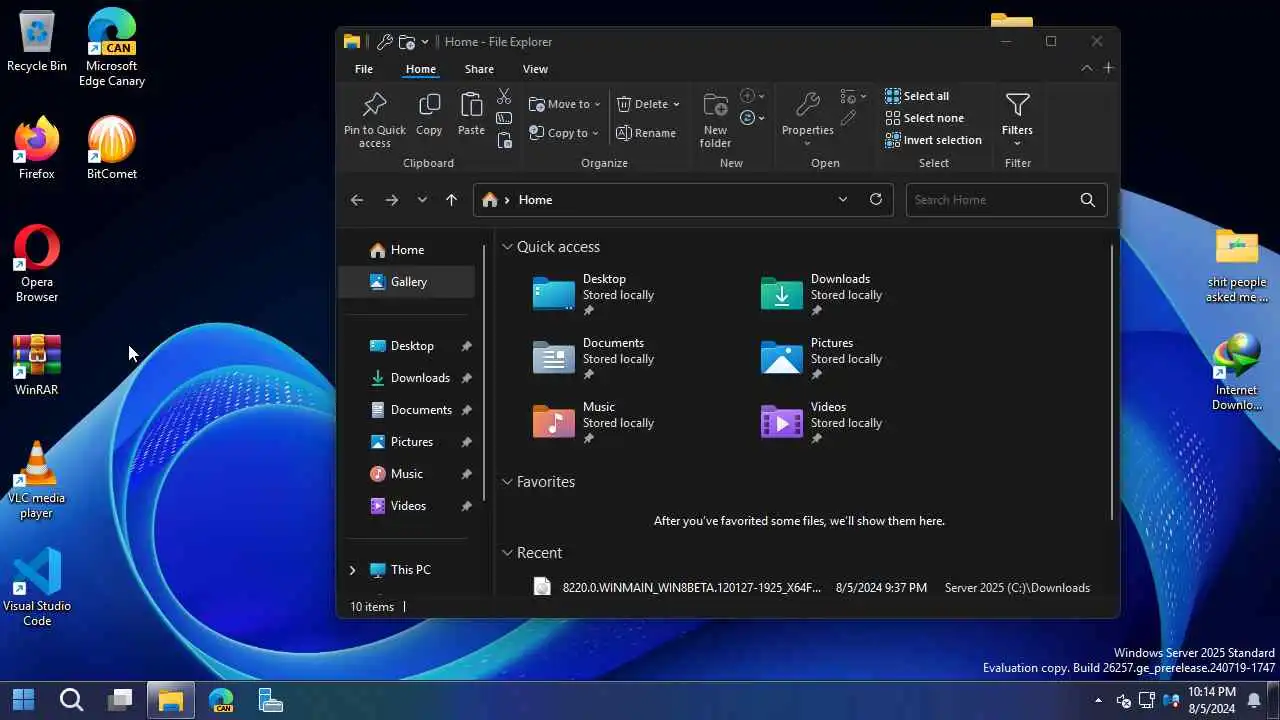Click the Paste button in Clipboard group
This screenshot has width=1280, height=720.
click(x=471, y=114)
